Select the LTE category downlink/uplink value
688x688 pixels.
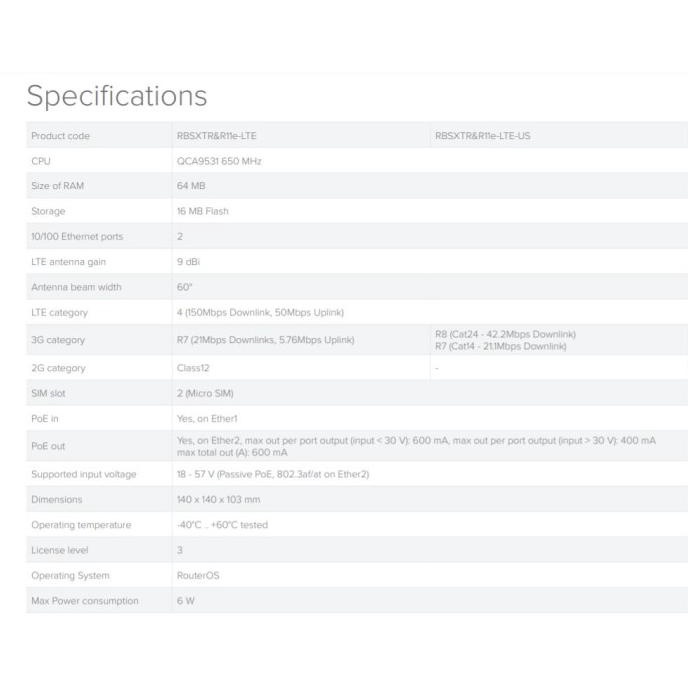260,313
